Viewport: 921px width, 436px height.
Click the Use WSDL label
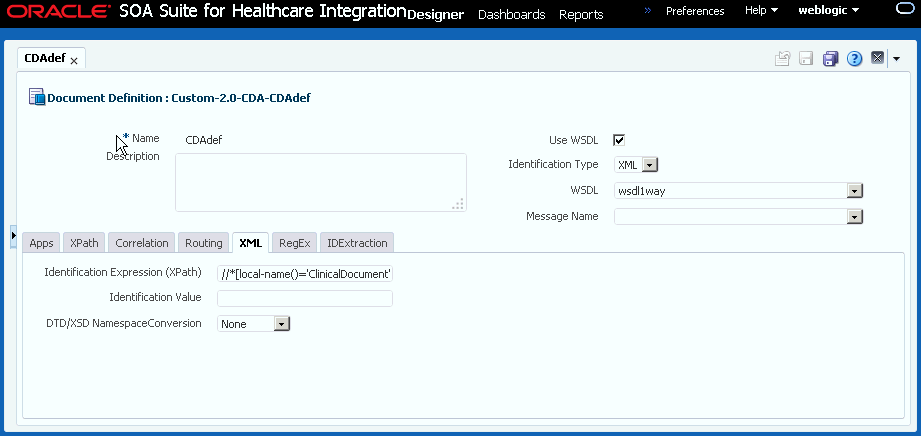click(x=573, y=140)
